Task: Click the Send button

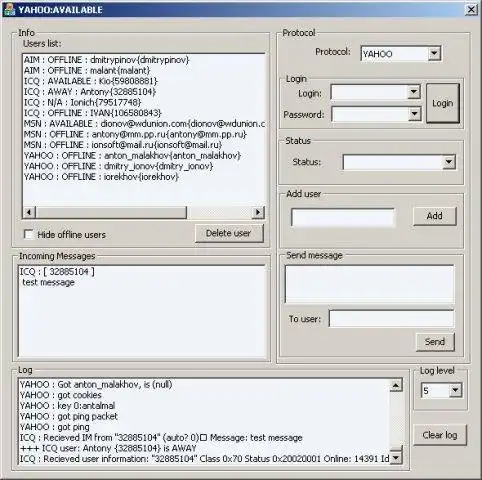Action: tap(435, 342)
